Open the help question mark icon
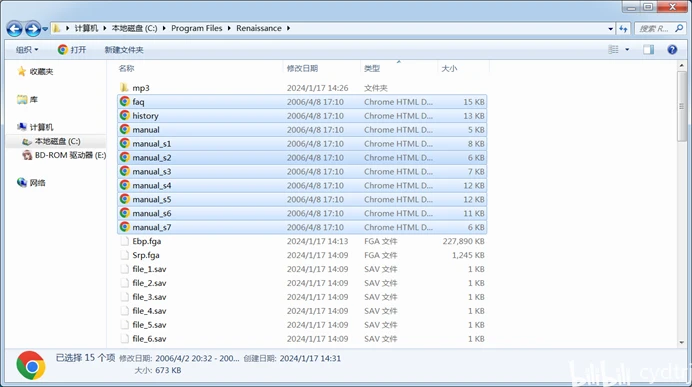Image resolution: width=692 pixels, height=387 pixels. (x=672, y=49)
